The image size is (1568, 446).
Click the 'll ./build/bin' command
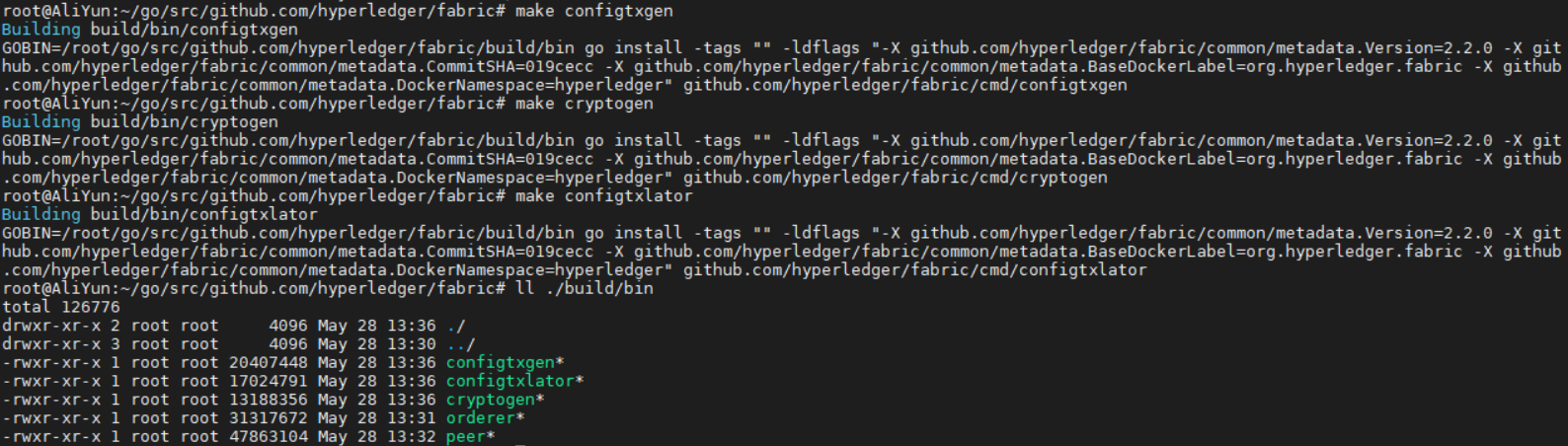tap(584, 288)
